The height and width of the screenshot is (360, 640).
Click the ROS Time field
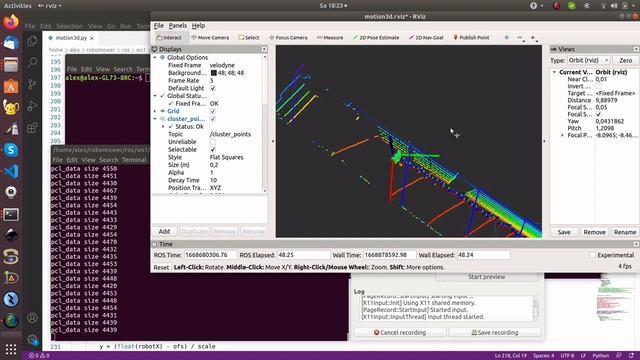(x=210, y=255)
